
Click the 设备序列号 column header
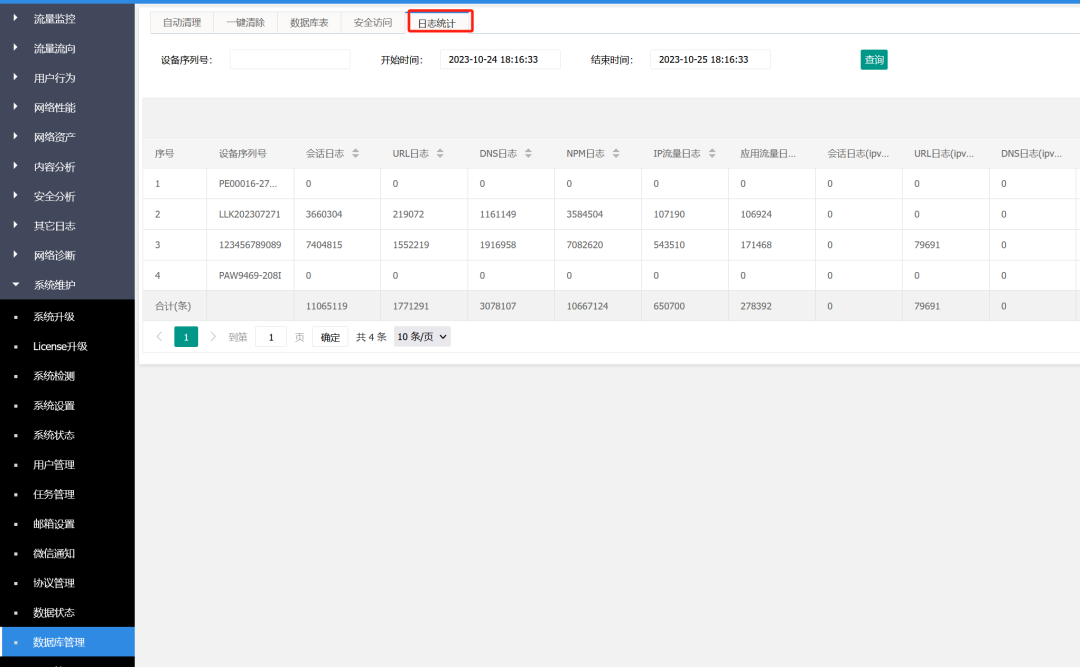coord(242,154)
